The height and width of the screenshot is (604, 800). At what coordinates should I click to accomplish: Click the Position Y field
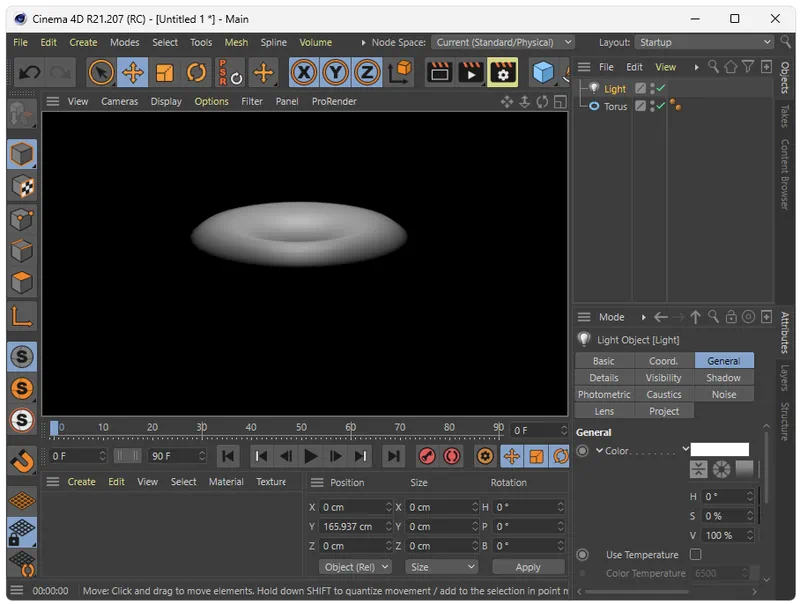pyautogui.click(x=356, y=526)
